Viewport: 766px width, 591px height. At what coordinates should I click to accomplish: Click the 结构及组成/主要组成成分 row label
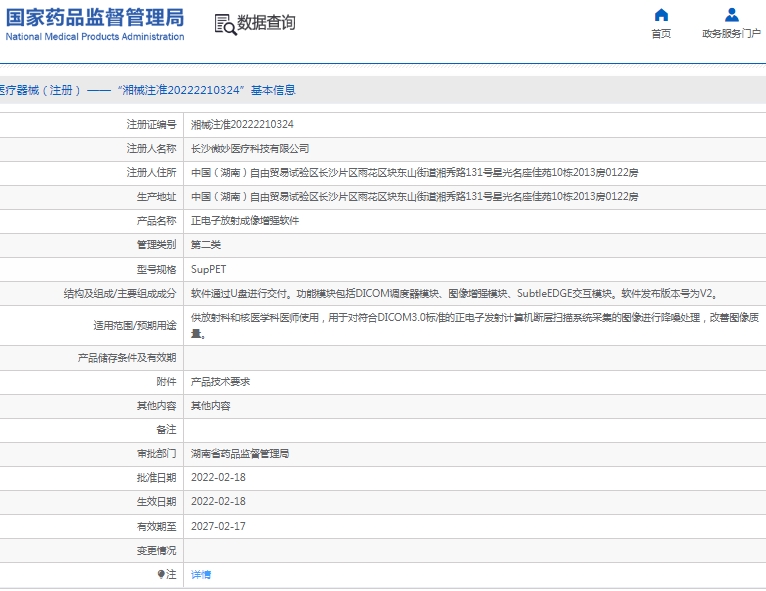(120, 294)
